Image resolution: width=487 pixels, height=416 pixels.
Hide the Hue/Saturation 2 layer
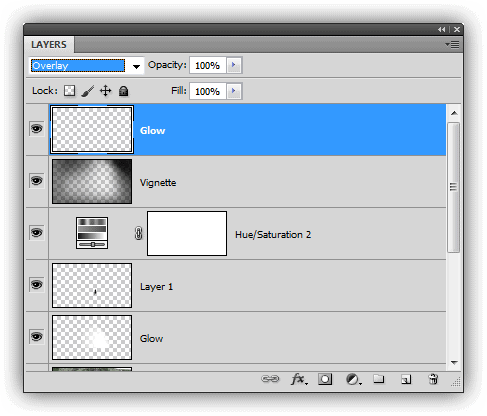click(x=37, y=232)
